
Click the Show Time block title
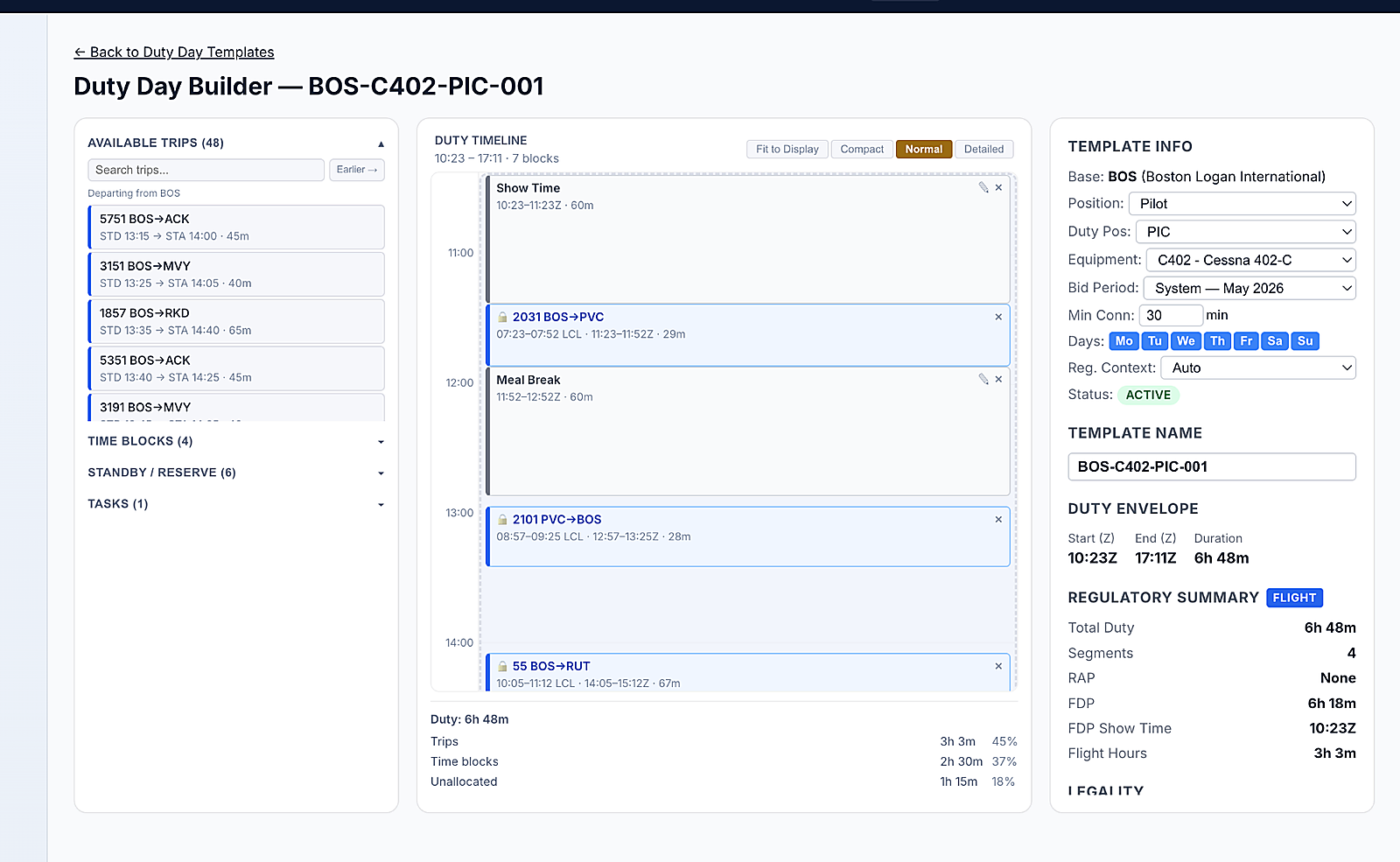tap(528, 188)
